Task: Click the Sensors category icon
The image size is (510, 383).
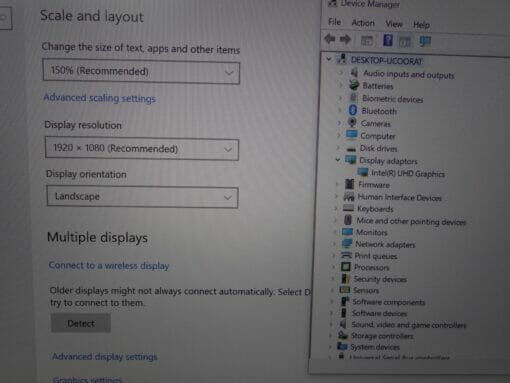Action: (x=345, y=290)
